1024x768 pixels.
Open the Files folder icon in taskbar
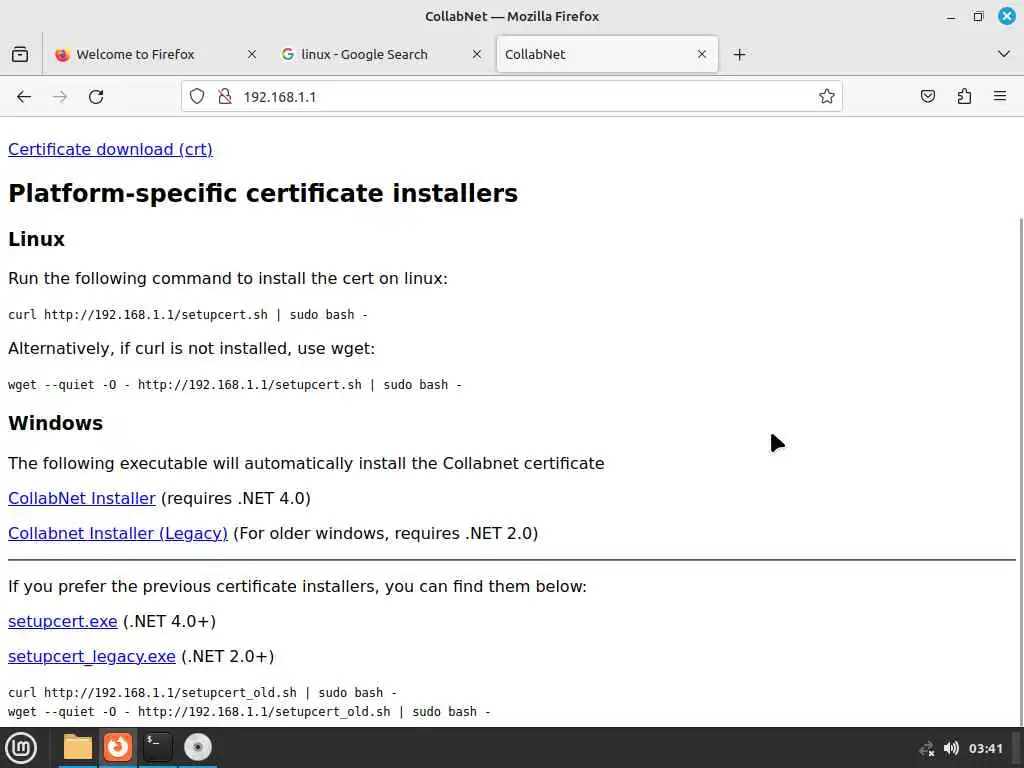point(78,747)
